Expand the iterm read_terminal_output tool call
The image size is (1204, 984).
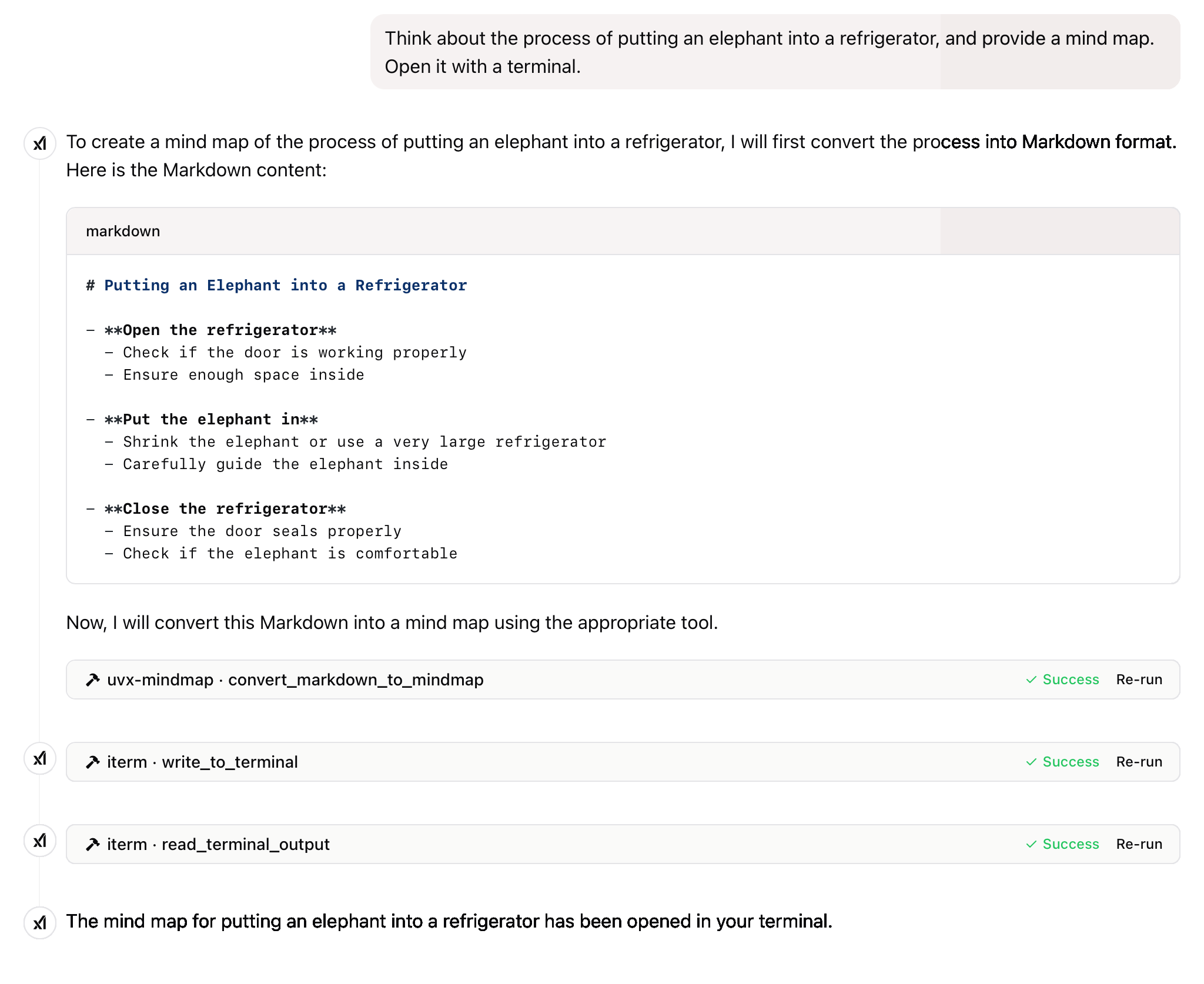245,844
